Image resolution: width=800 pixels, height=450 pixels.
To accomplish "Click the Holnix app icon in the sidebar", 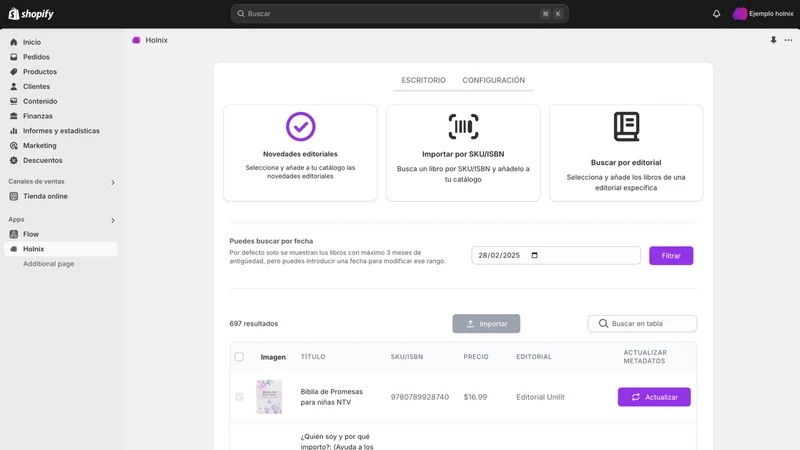I will [14, 249].
